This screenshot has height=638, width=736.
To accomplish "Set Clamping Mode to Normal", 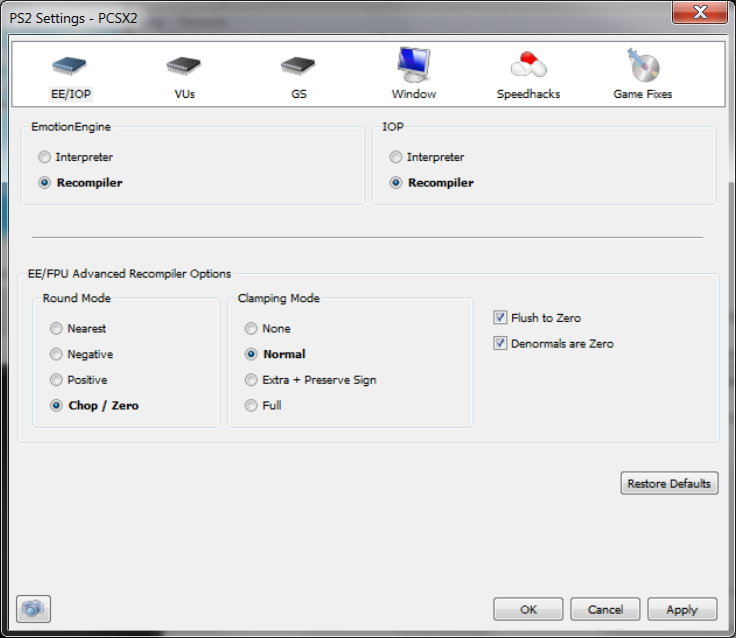I will (251, 354).
